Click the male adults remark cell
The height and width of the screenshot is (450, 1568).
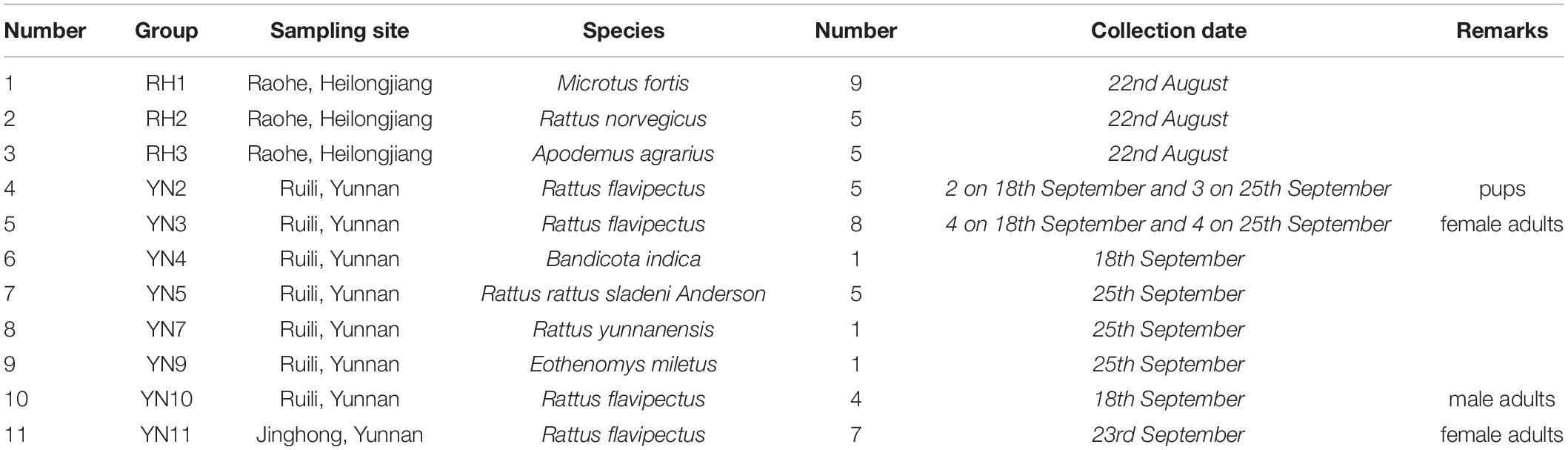tap(1501, 399)
